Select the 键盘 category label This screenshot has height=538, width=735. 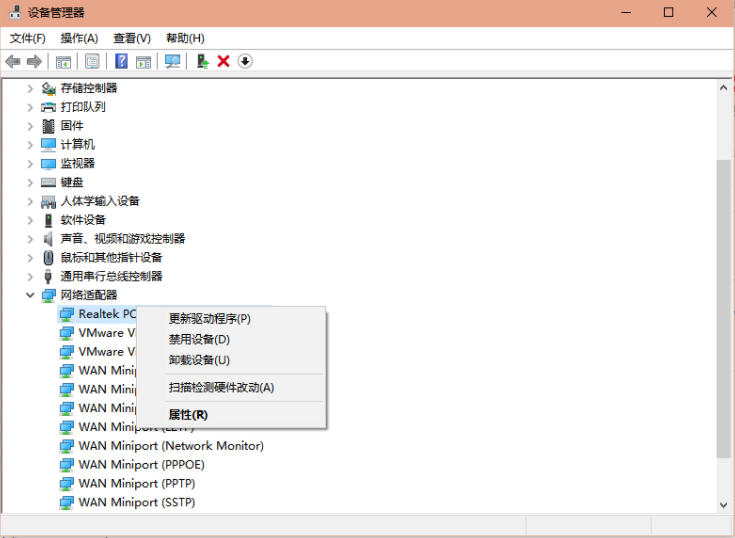[72, 182]
